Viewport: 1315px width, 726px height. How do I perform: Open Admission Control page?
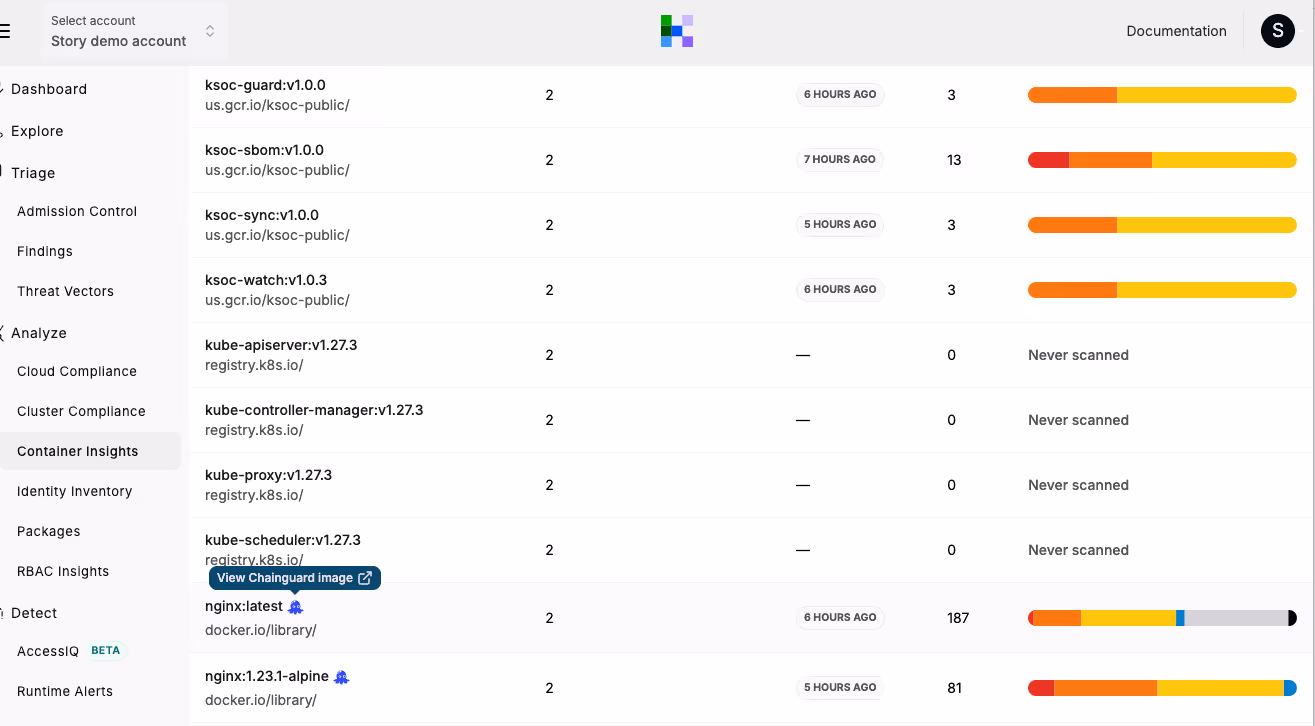click(77, 211)
